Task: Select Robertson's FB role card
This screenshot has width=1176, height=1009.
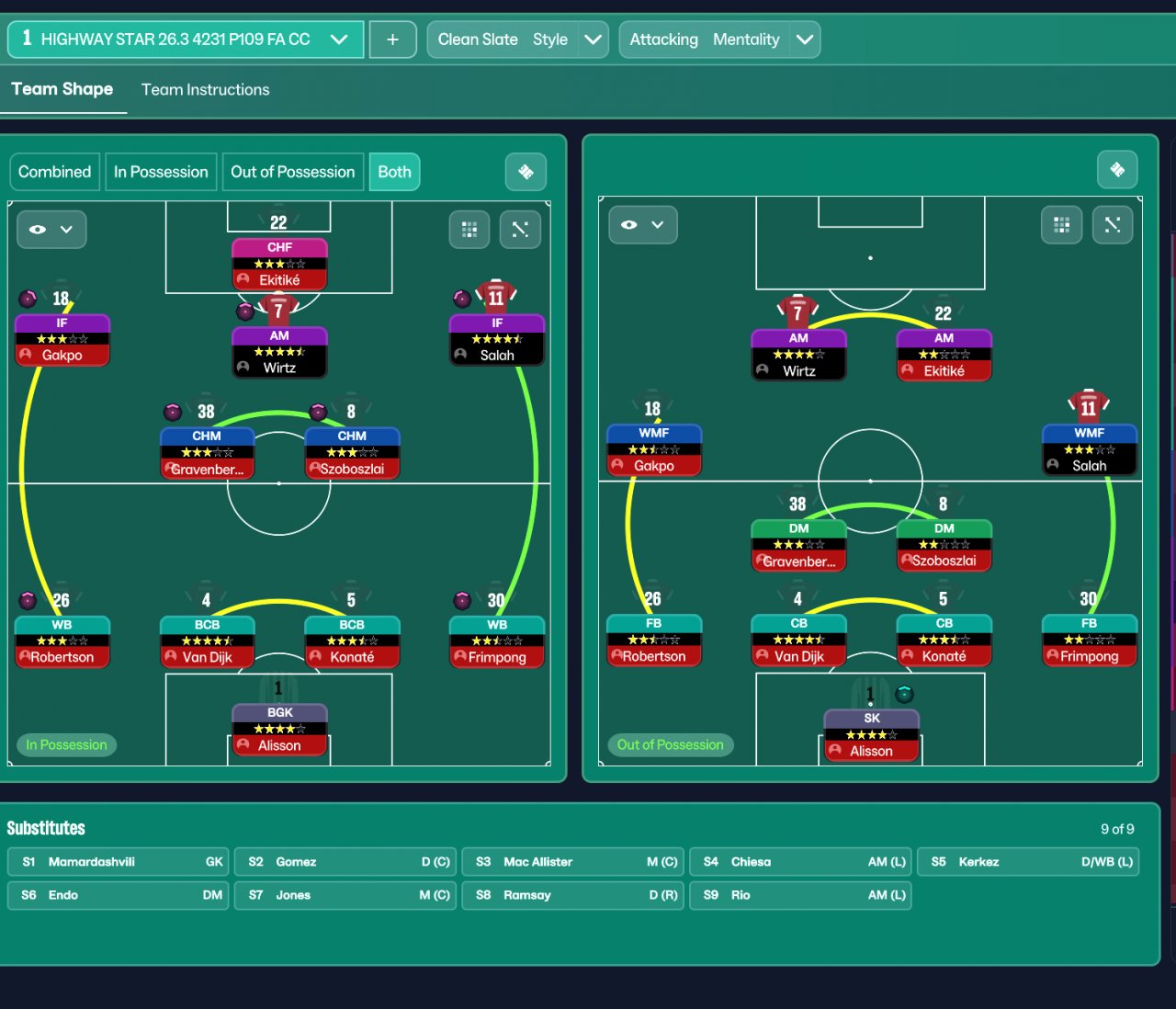Action: tap(654, 640)
